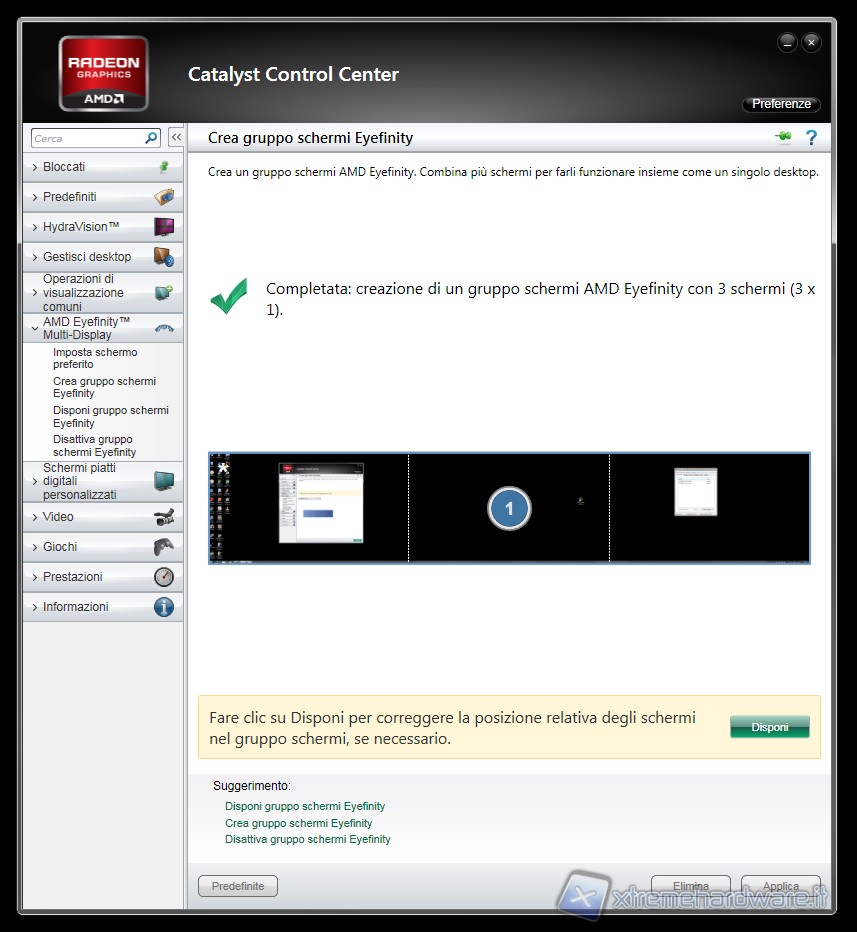Click the Prestazioni gauge icon
Screen dimensions: 857x932
point(164,577)
